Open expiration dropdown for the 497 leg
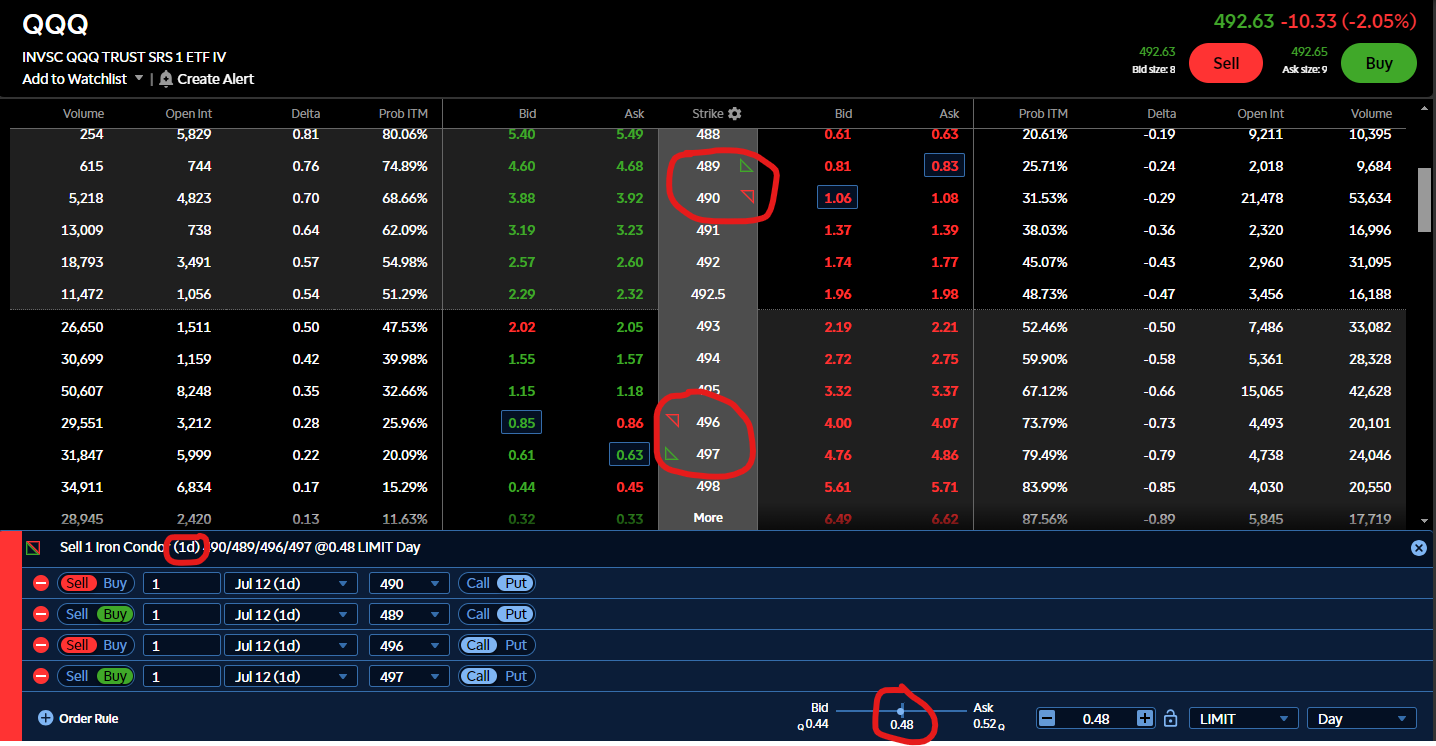 (290, 676)
